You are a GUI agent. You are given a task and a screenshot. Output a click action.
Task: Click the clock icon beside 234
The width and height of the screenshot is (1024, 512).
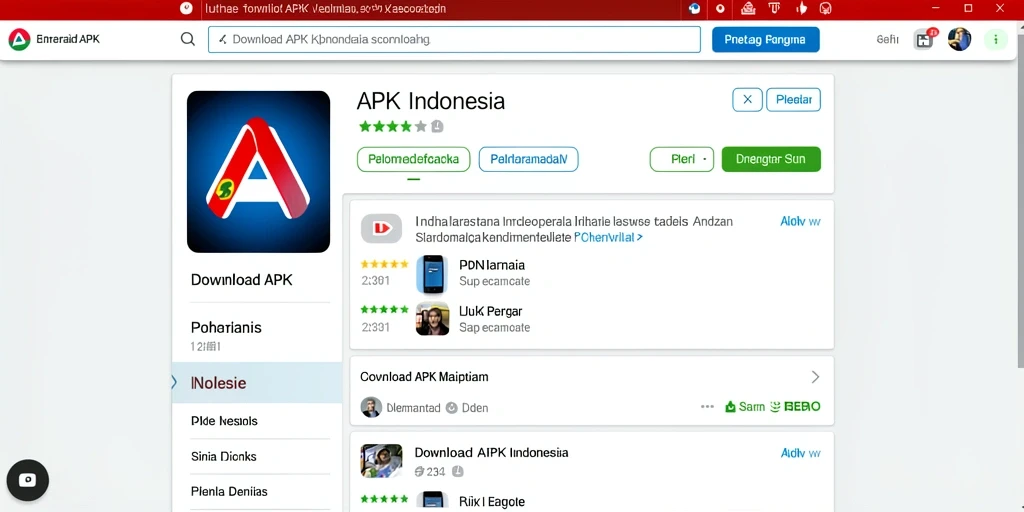click(x=458, y=471)
